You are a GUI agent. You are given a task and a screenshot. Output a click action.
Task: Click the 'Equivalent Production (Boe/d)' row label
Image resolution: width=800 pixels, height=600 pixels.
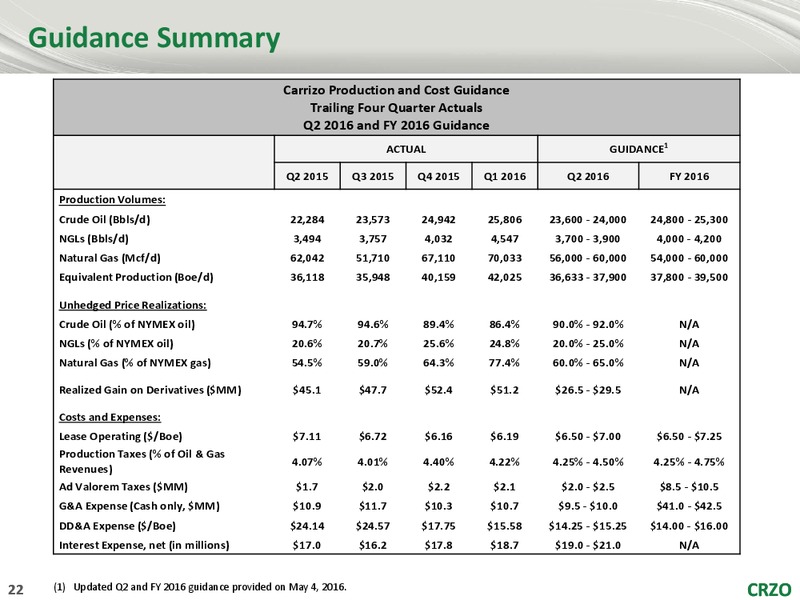(136, 278)
